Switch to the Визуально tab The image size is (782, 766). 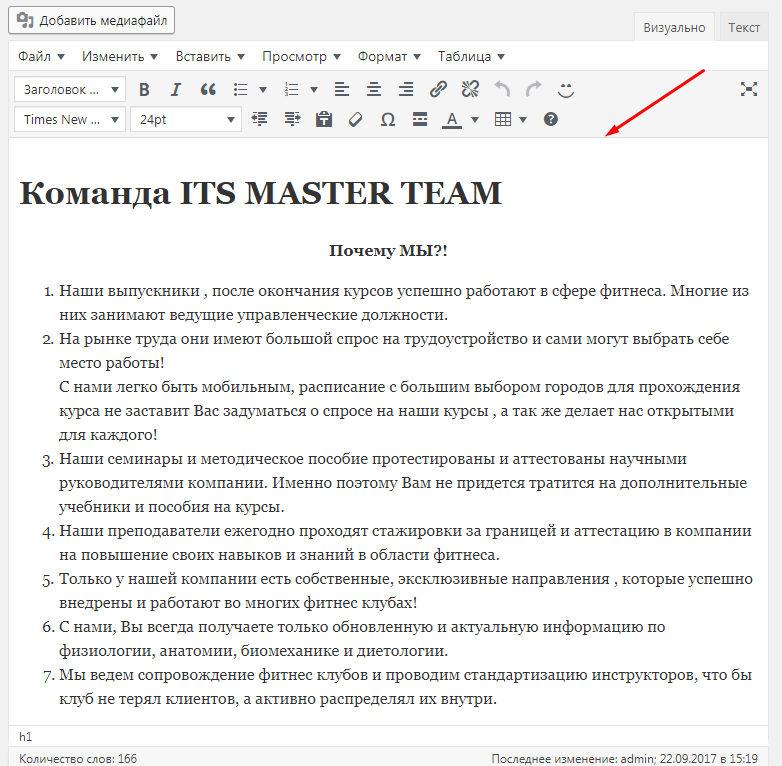(x=674, y=27)
